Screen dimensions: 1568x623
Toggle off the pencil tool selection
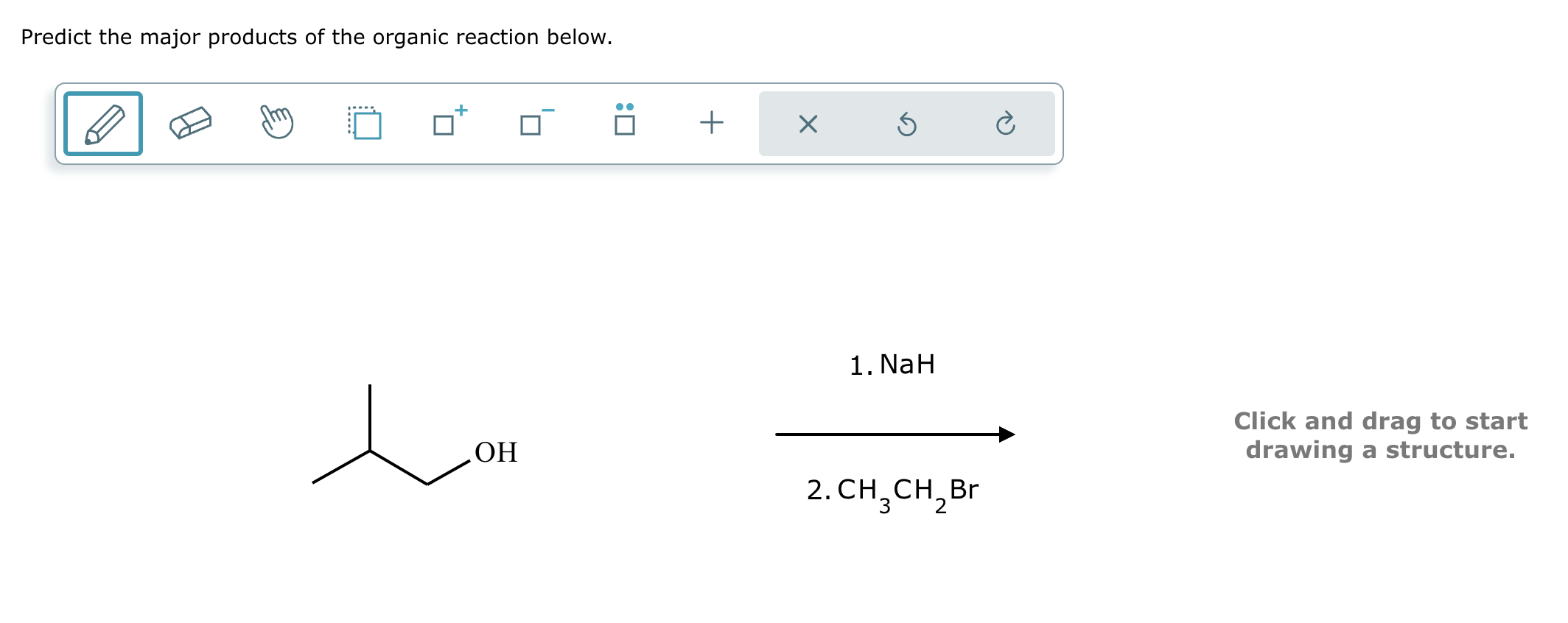click(103, 124)
